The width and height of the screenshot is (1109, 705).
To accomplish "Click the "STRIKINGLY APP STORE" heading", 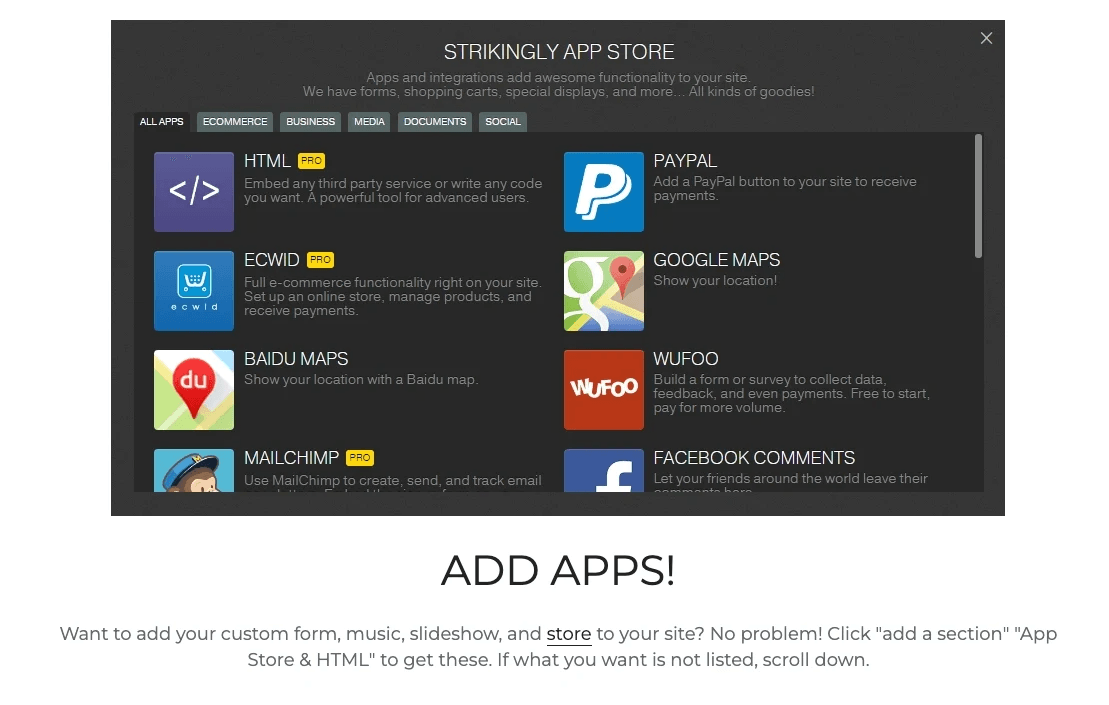I will (559, 52).
